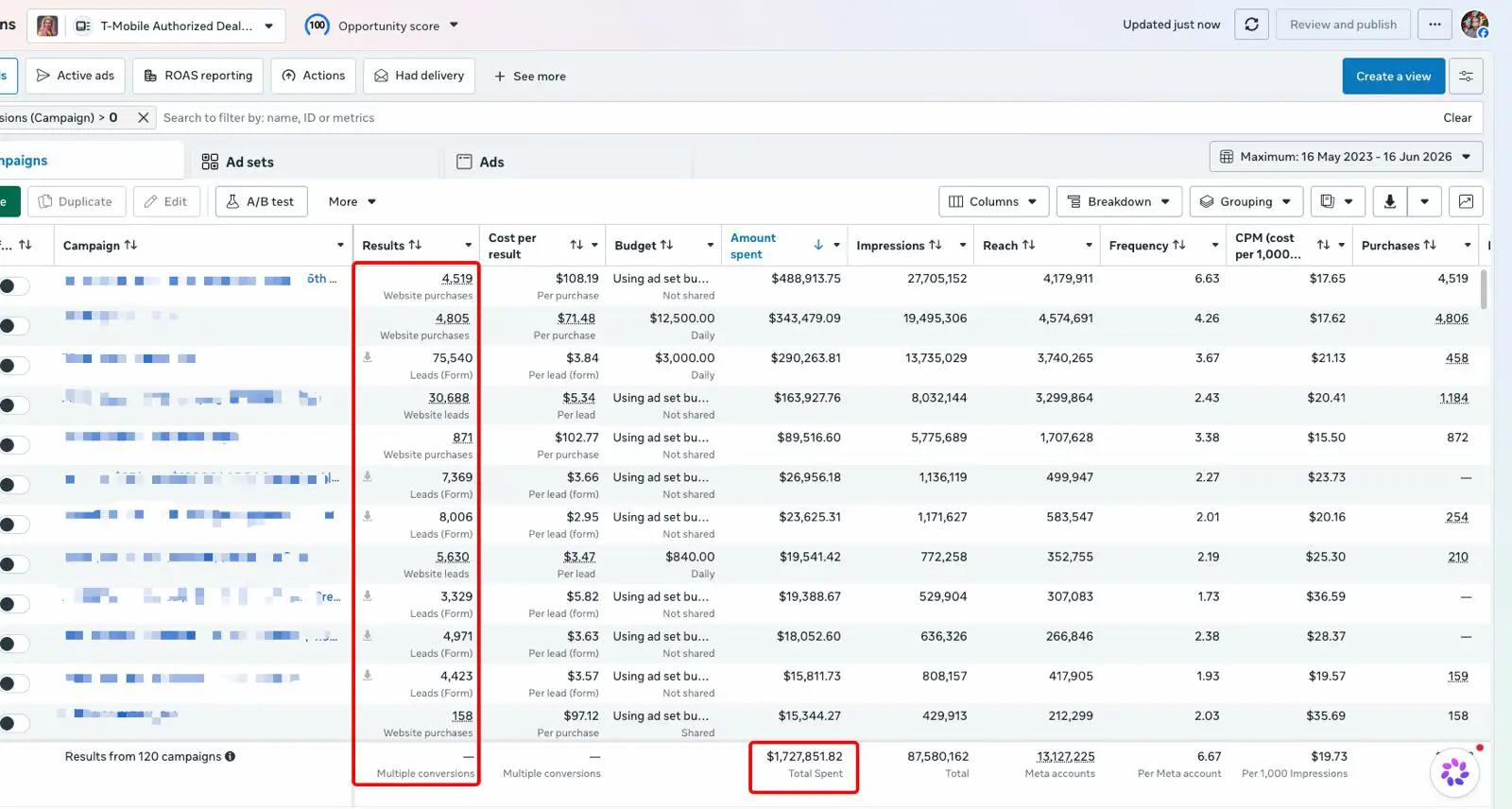
Task: Click the refresh data icon
Action: click(1251, 25)
